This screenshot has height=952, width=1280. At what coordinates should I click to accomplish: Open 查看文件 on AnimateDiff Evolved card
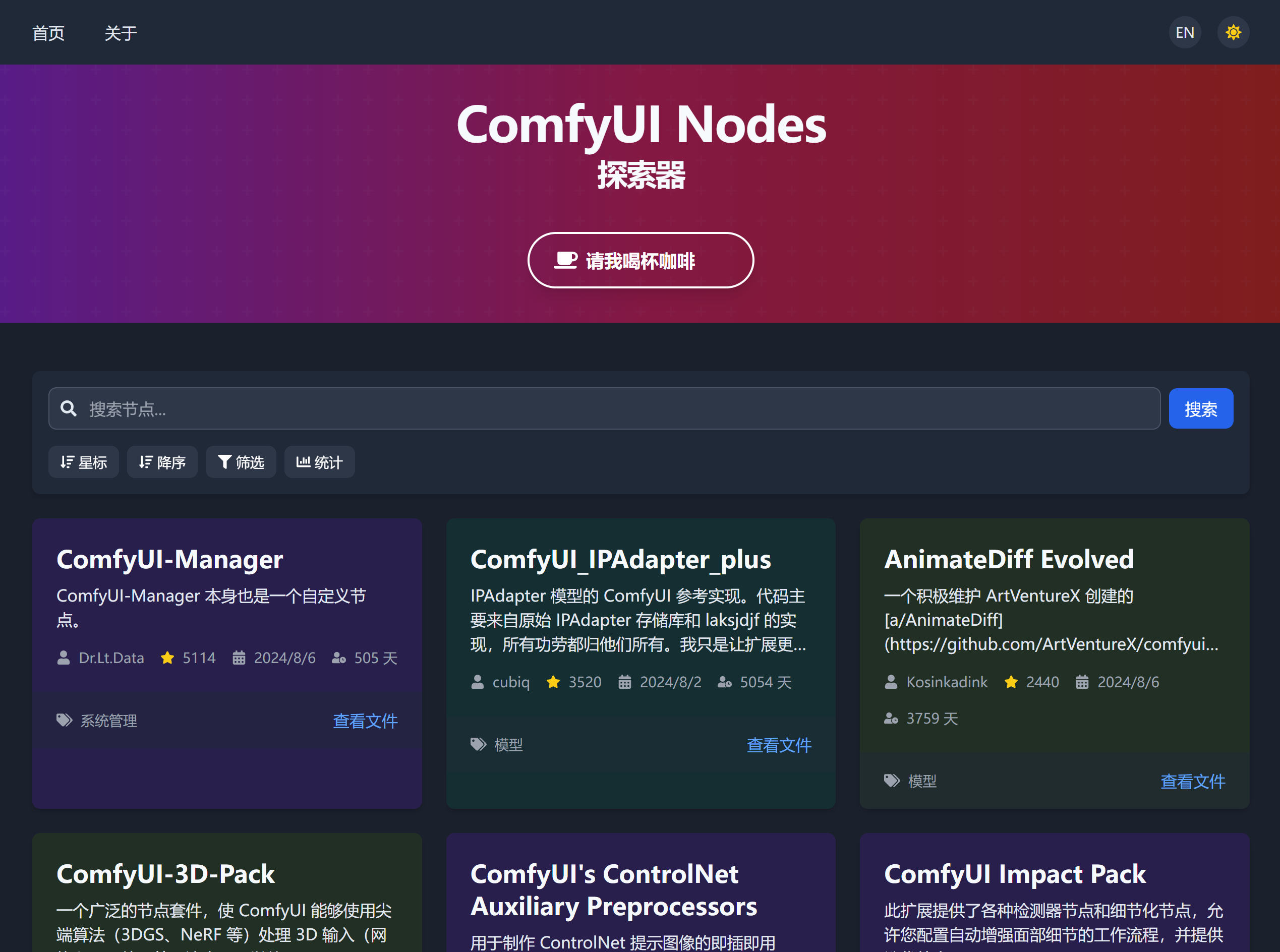pyautogui.click(x=1193, y=782)
